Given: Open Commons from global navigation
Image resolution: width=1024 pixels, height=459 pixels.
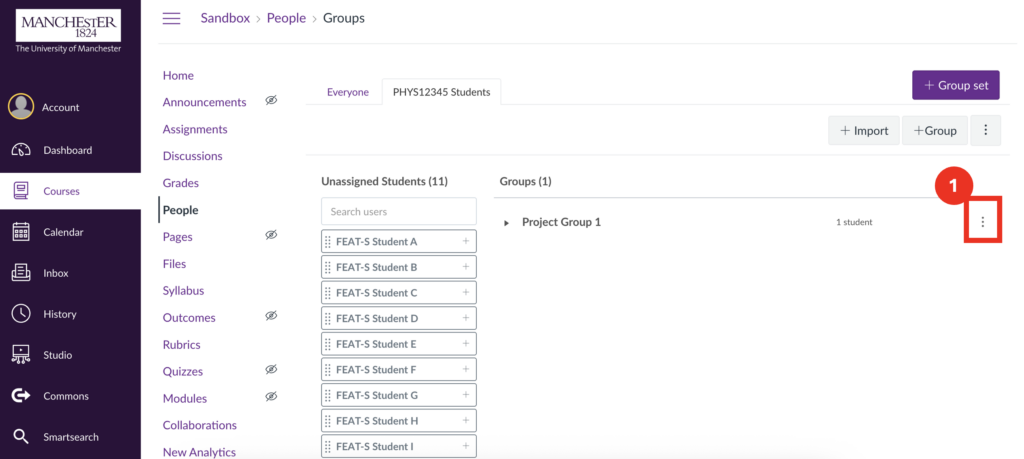Looking at the screenshot, I should (x=21, y=396).
